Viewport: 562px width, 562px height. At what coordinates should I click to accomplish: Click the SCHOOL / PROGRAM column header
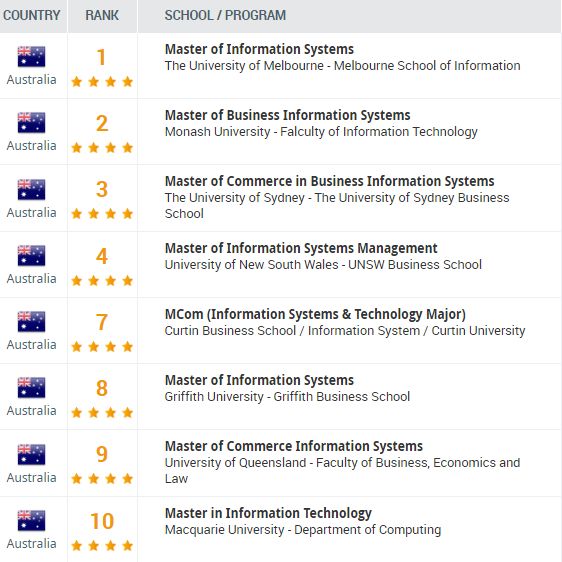(225, 15)
